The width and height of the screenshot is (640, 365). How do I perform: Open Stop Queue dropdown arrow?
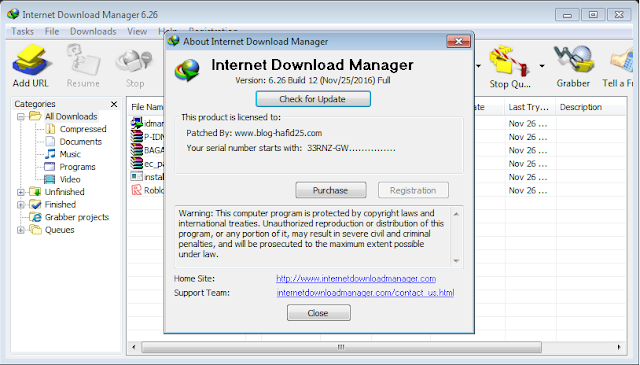pos(542,66)
